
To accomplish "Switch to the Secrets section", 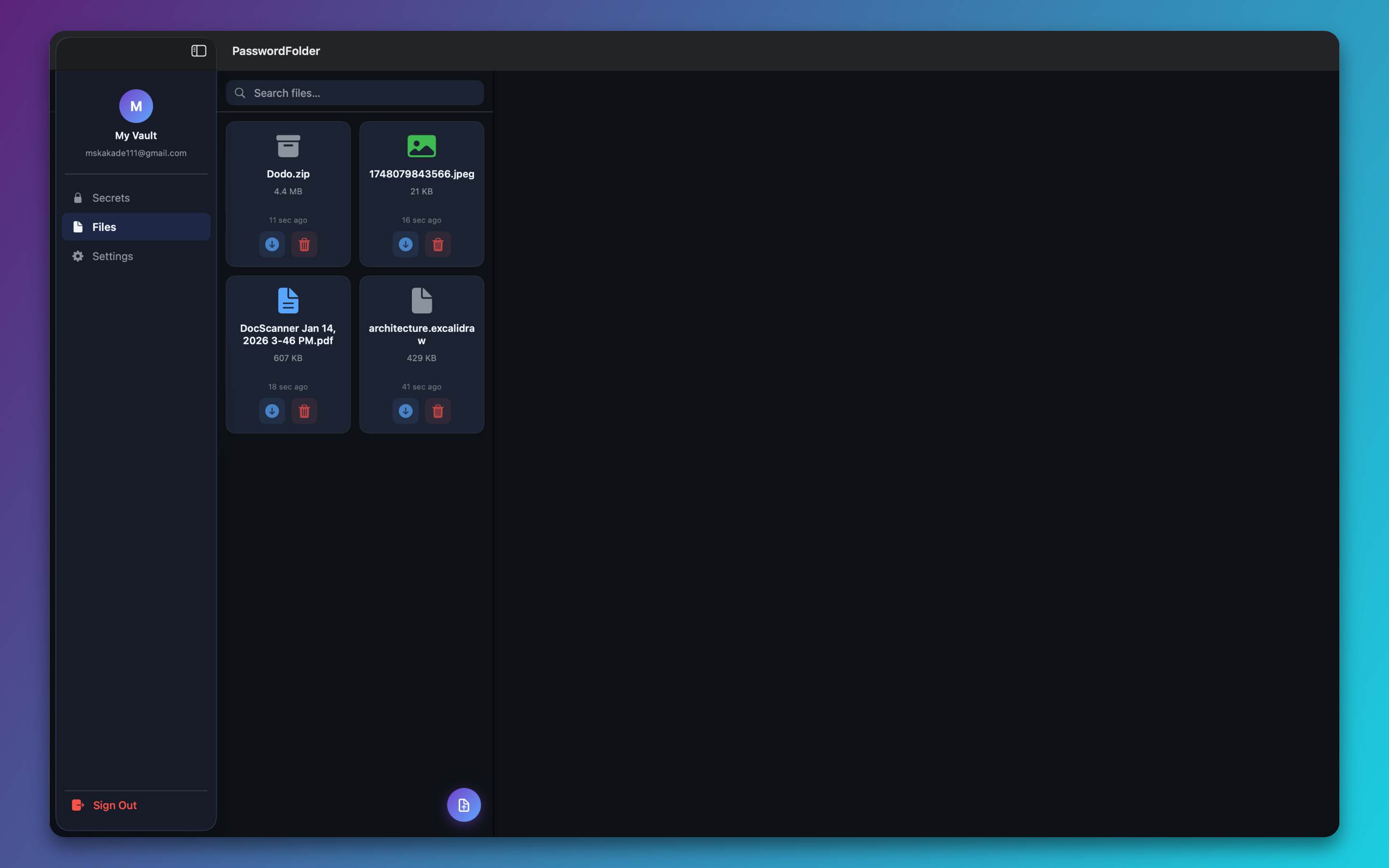I will (x=111, y=198).
